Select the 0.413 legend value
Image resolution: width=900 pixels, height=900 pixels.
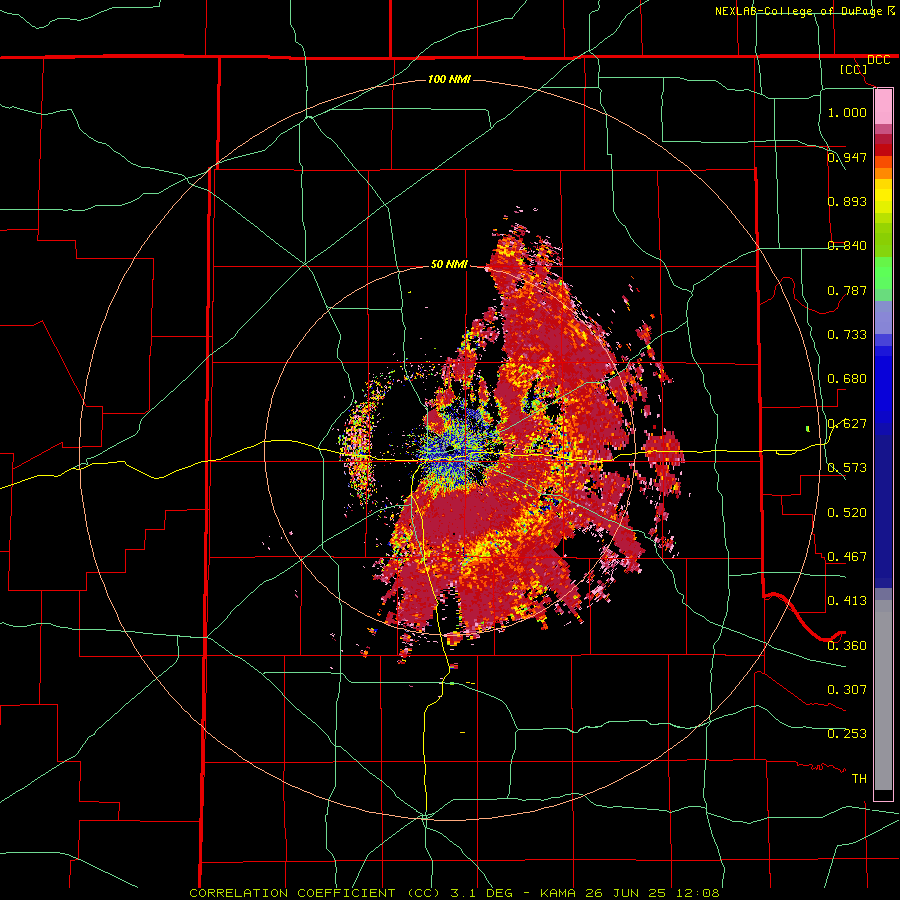[x=847, y=600]
